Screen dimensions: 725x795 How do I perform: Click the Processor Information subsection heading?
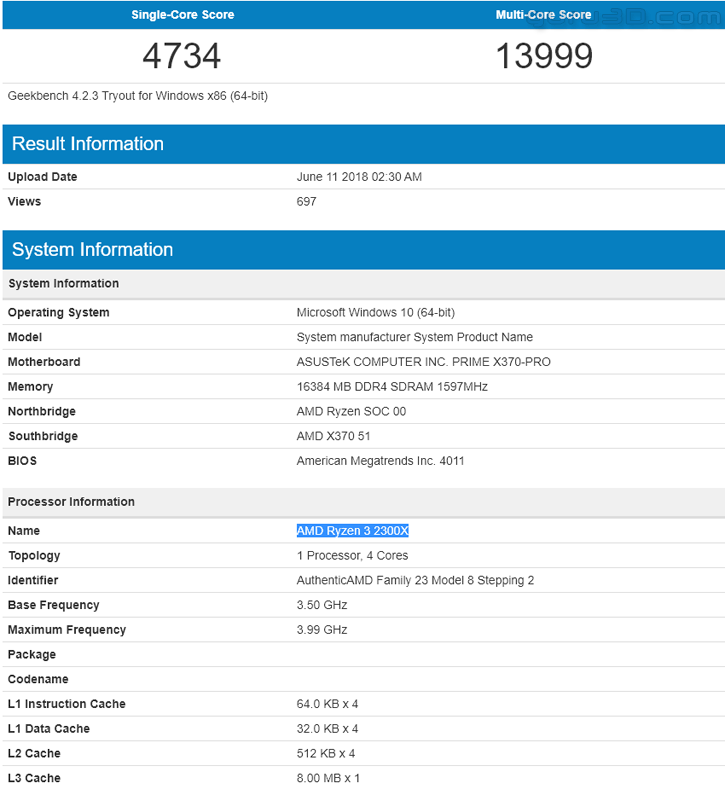coord(71,502)
